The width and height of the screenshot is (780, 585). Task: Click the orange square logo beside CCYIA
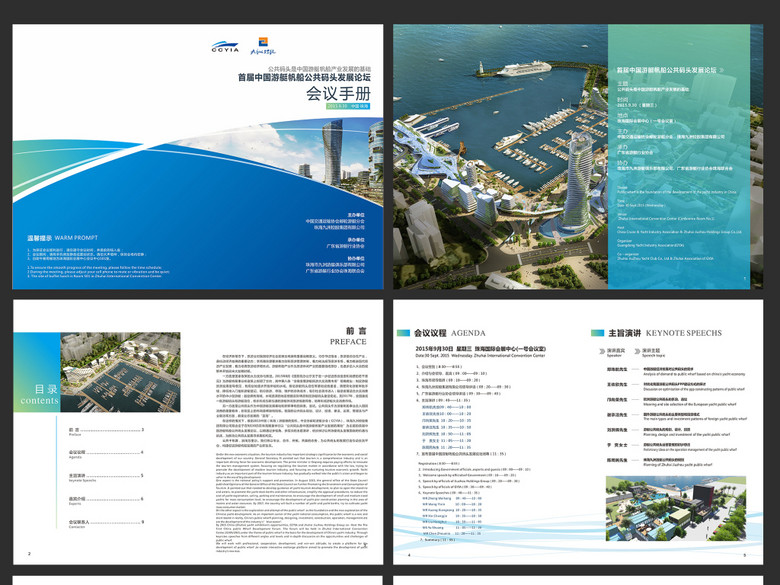pyautogui.click(x=260, y=43)
